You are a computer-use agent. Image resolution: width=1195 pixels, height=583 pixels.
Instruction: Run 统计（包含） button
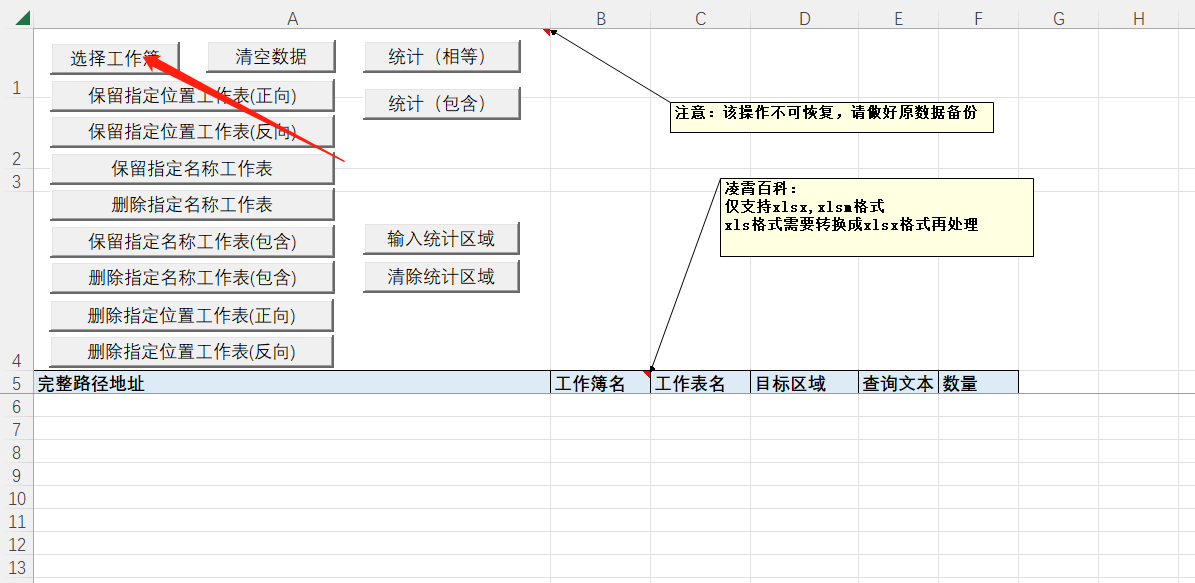[x=441, y=104]
